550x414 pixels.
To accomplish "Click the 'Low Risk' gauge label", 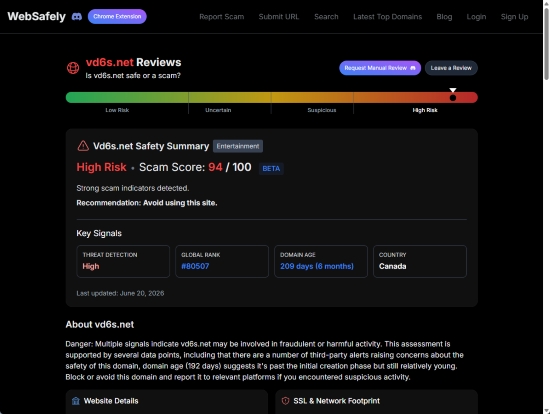I will [117, 110].
